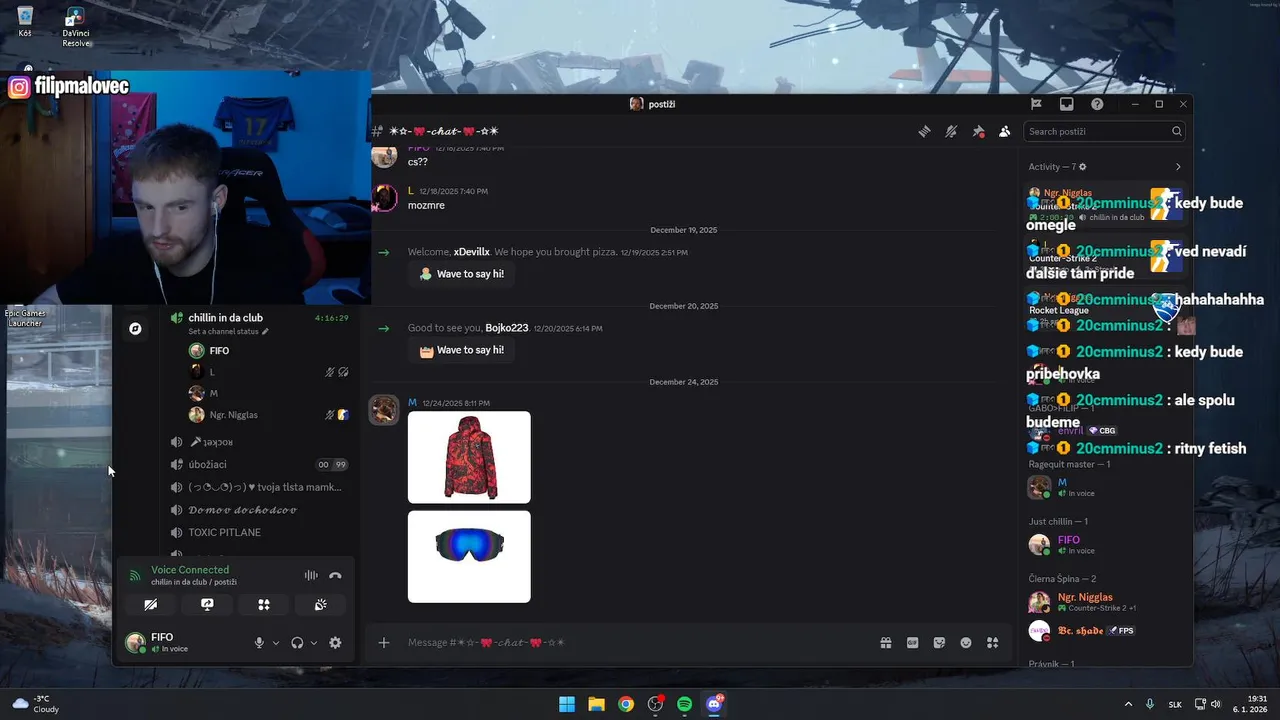Open the gift icon in message bar
This screenshot has height=720, width=1280.
886,643
